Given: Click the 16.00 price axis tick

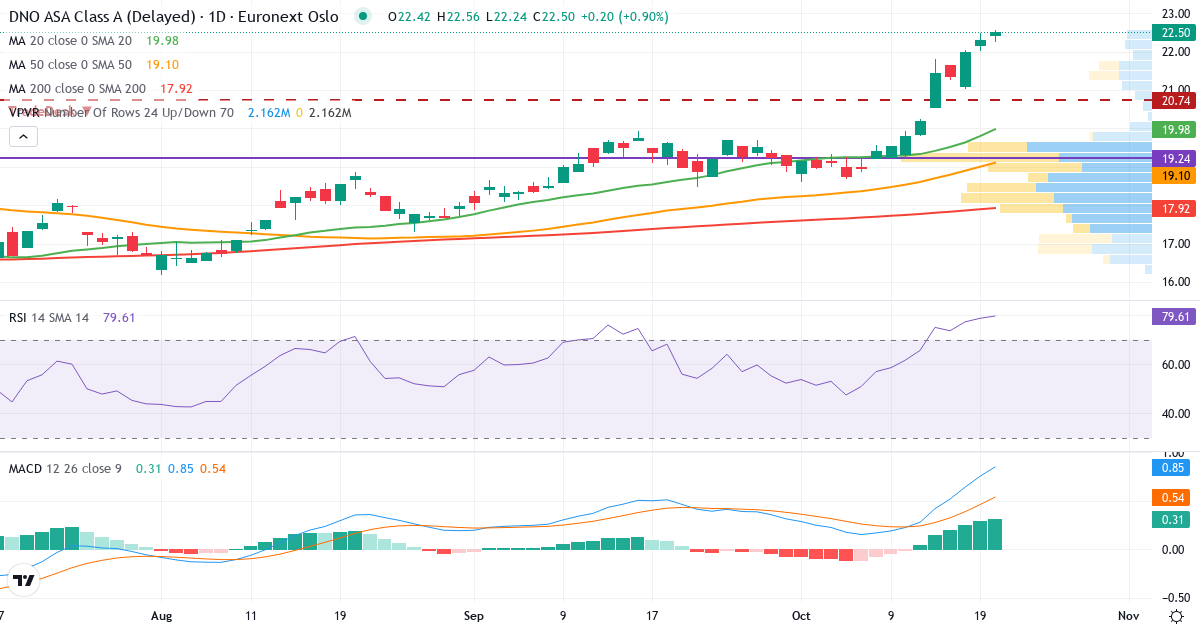Looking at the screenshot, I should [1174, 281].
